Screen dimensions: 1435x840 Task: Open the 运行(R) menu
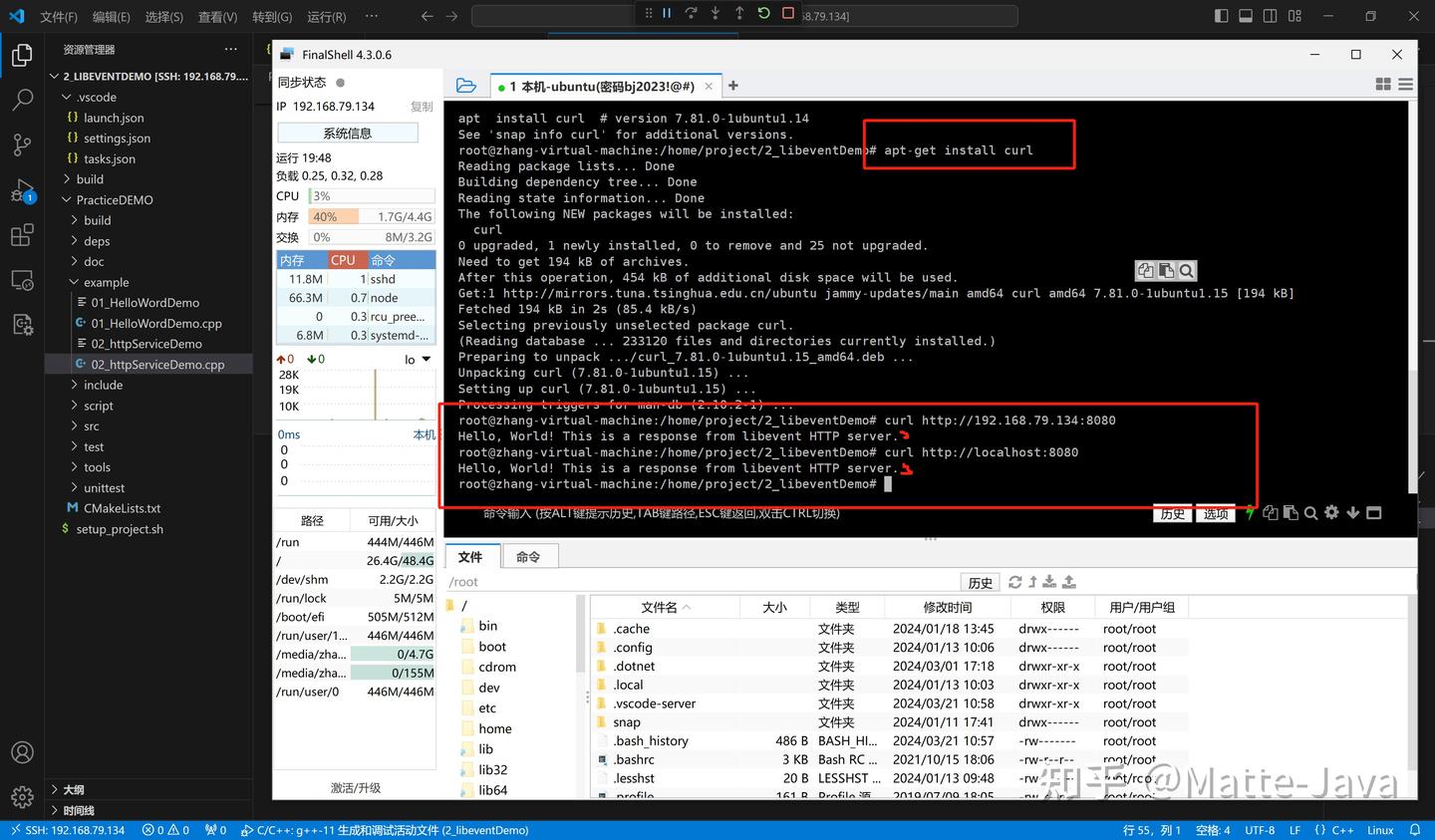(x=326, y=16)
